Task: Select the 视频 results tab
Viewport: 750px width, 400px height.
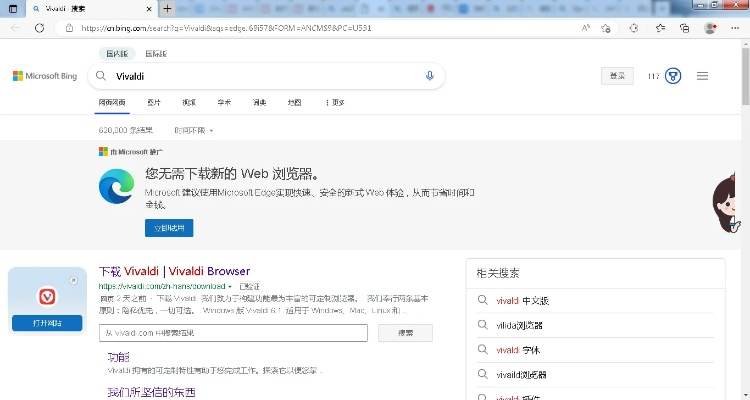Action: pos(189,102)
